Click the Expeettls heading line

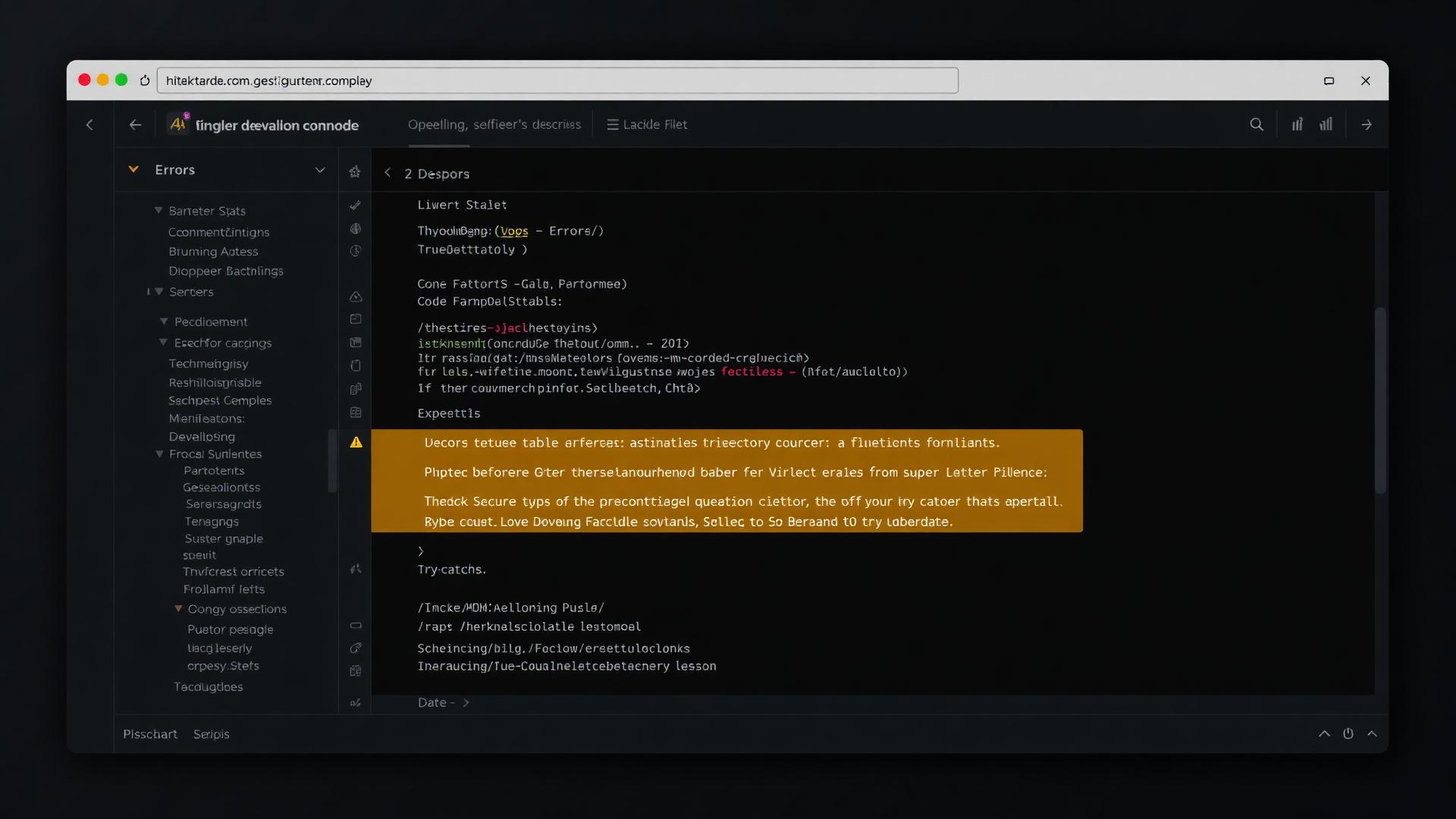449,413
